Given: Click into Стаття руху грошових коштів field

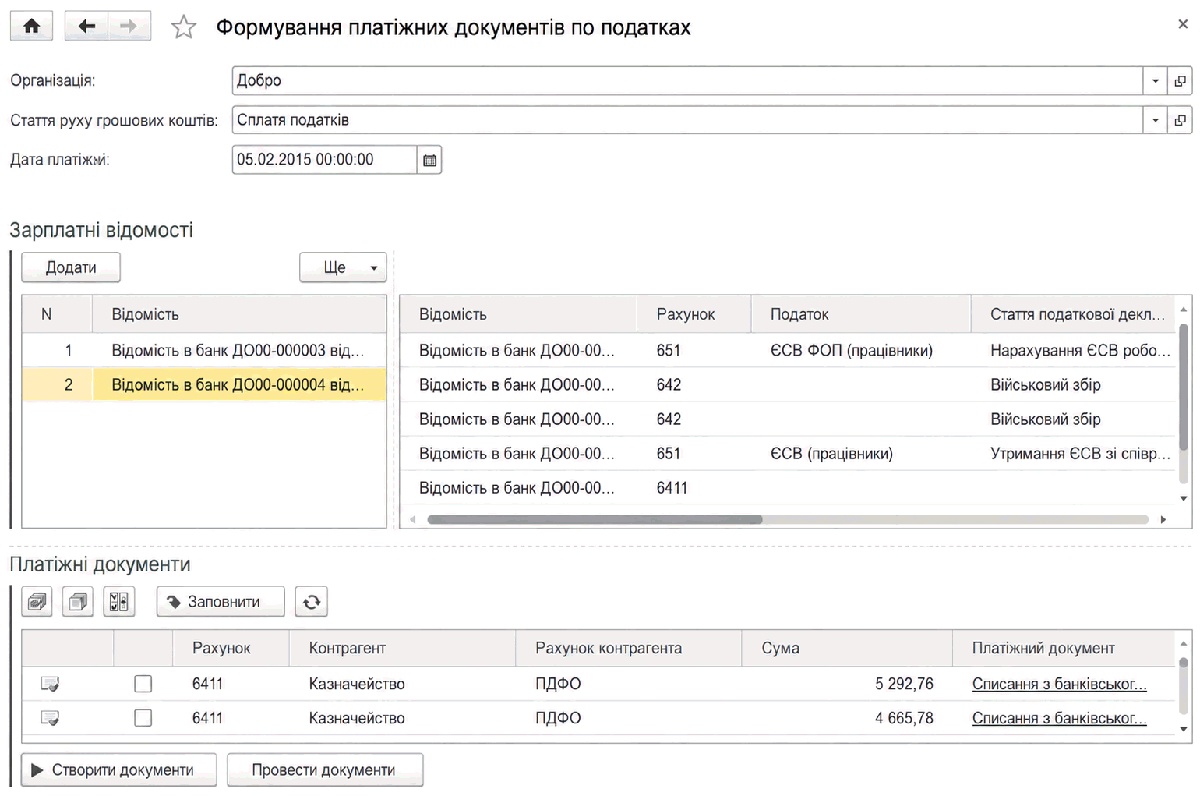Looking at the screenshot, I should point(688,120).
